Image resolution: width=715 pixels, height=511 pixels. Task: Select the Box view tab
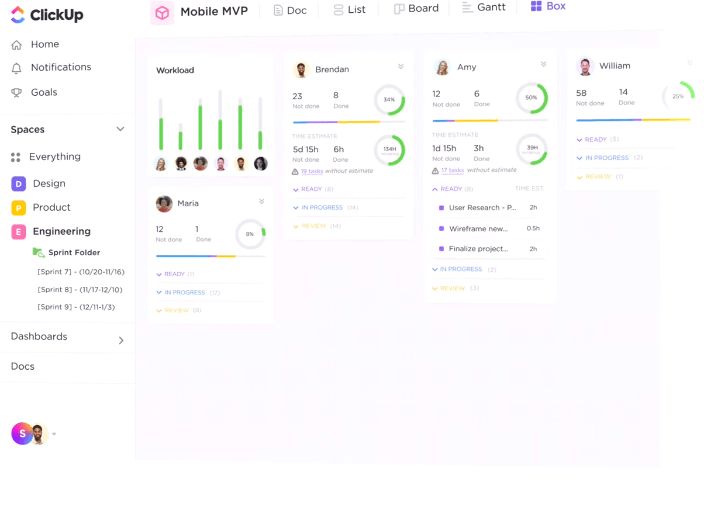549,6
